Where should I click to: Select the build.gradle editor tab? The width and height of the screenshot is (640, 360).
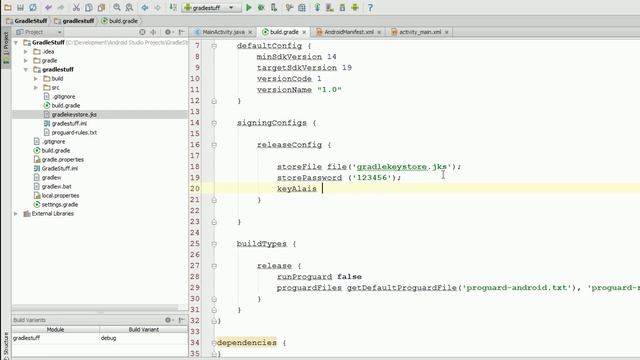coord(284,32)
